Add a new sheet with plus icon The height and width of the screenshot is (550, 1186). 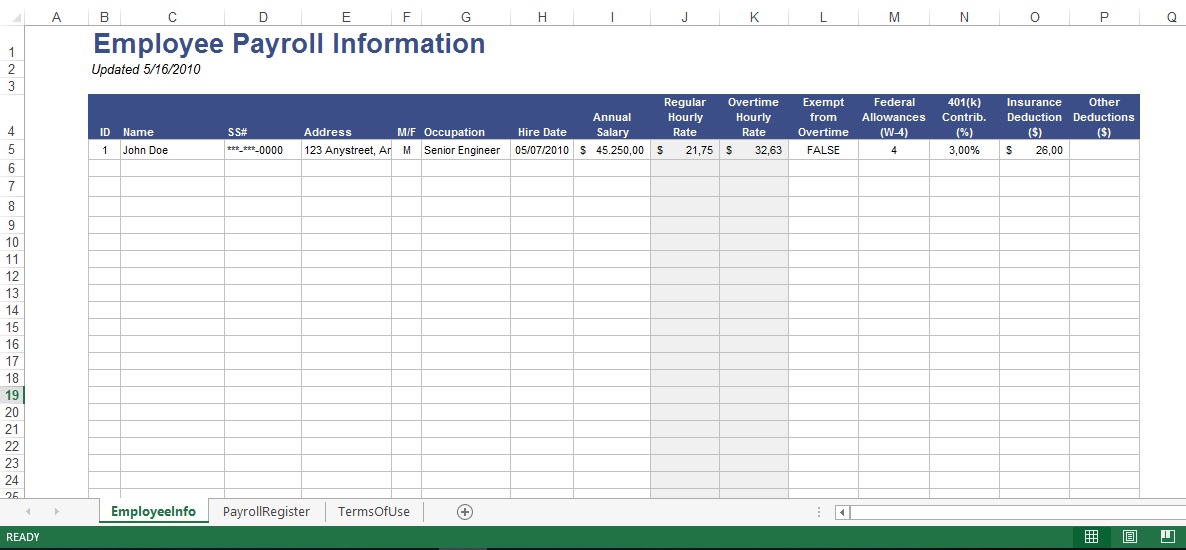[464, 512]
